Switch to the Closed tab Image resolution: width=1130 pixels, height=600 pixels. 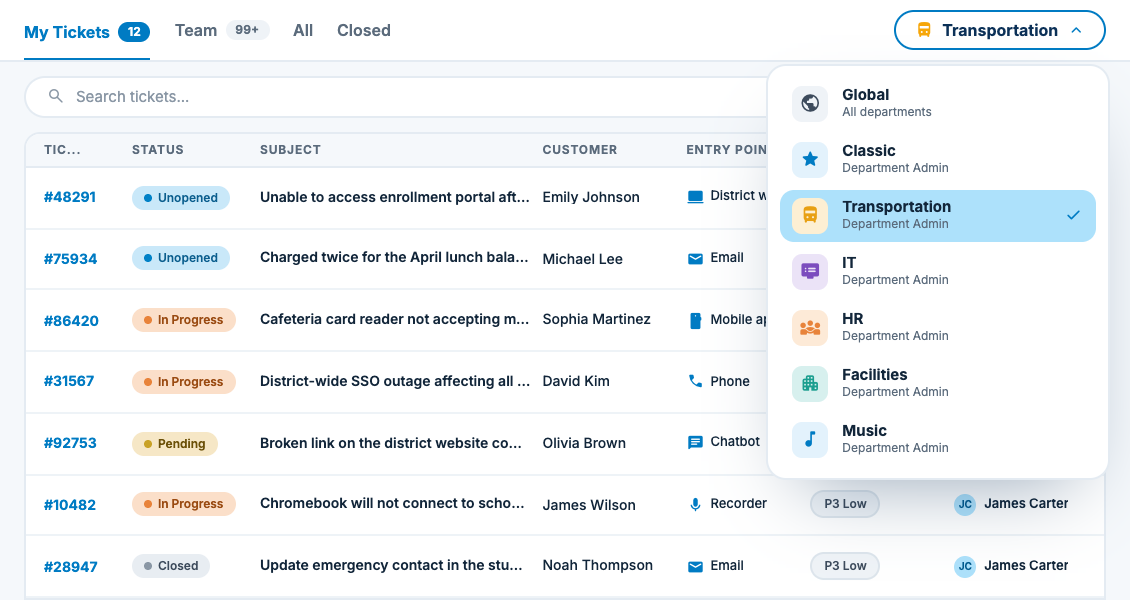click(364, 30)
